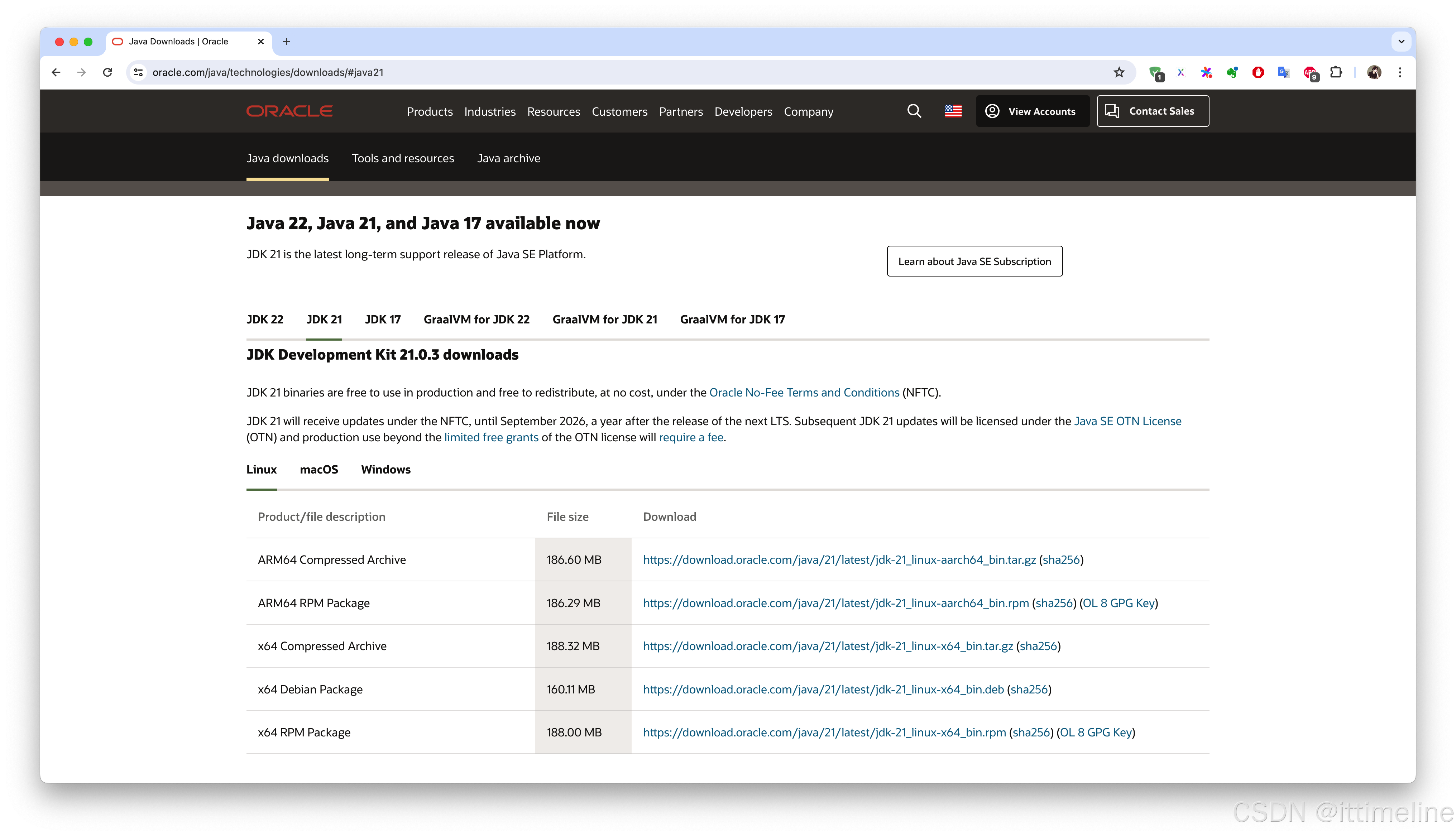This screenshot has width=1456, height=836.
Task: Click the Oracle search magnifier icon
Action: click(914, 111)
